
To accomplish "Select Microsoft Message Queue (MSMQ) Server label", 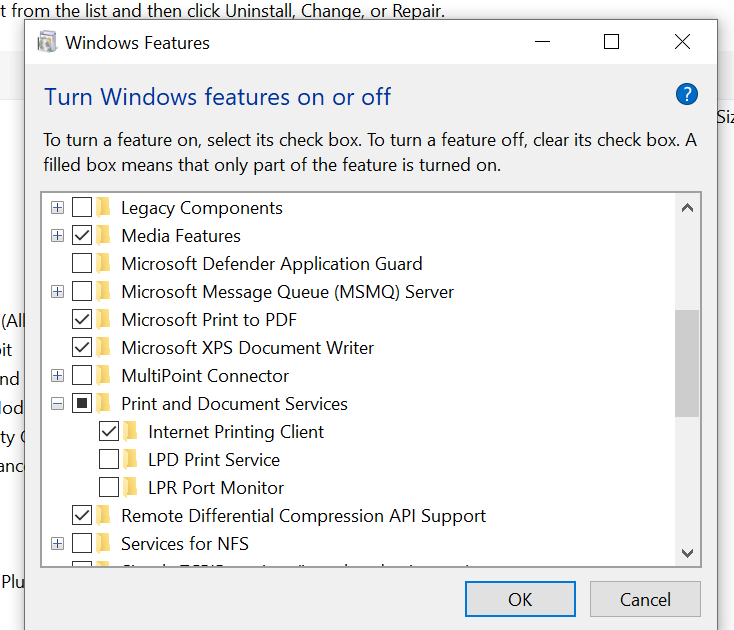I will [x=287, y=292].
